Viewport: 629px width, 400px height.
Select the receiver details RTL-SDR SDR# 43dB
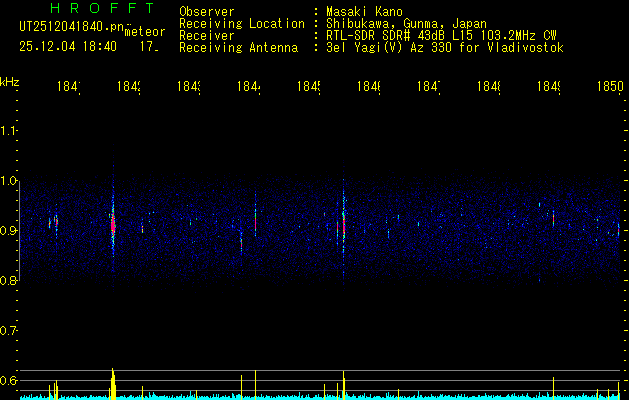point(386,36)
